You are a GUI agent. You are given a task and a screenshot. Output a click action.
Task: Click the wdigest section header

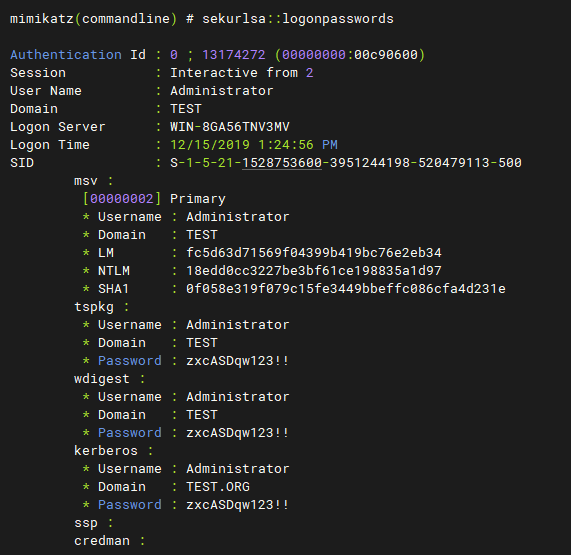[109, 379]
